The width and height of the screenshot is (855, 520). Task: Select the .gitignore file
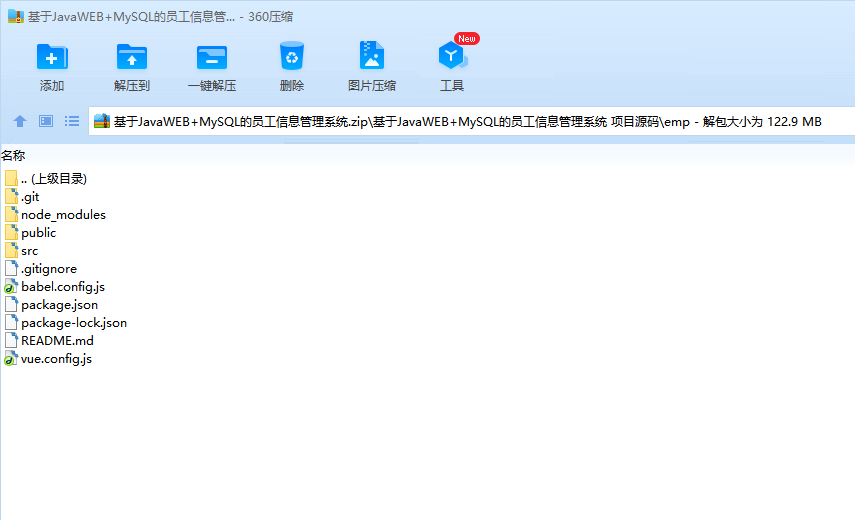coord(41,269)
